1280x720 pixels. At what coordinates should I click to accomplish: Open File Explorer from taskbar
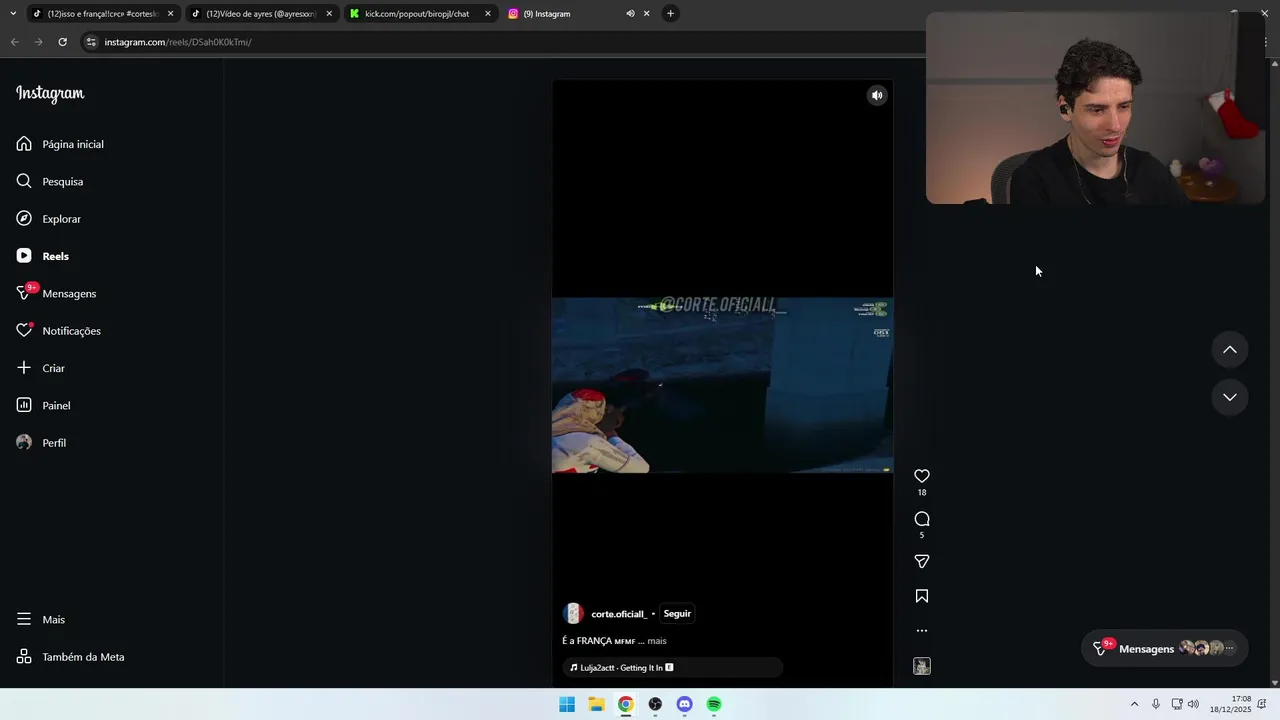(x=596, y=705)
